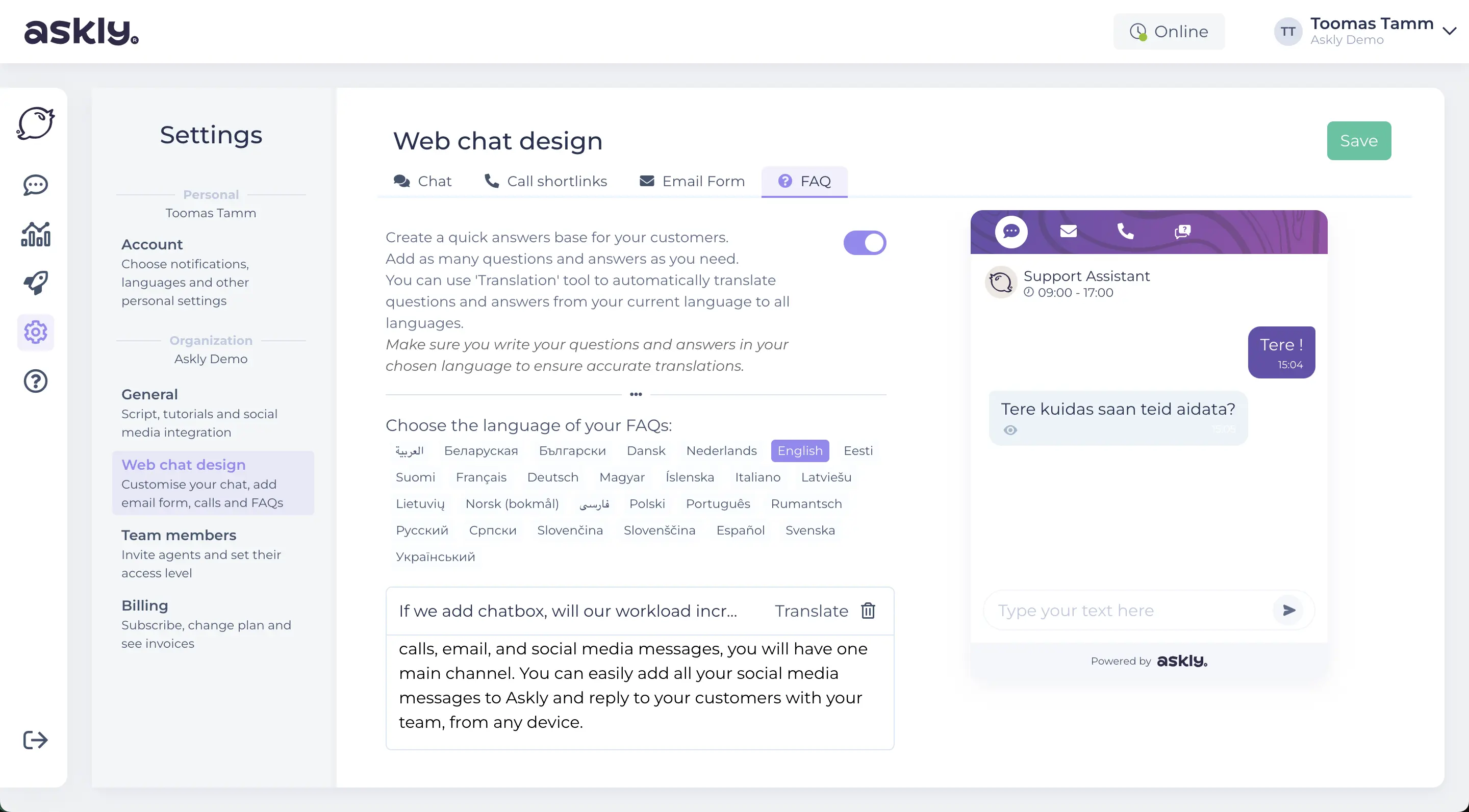Viewport: 1469px width, 812px height.
Task: Click the email icon in webchat preview
Action: coord(1069,231)
